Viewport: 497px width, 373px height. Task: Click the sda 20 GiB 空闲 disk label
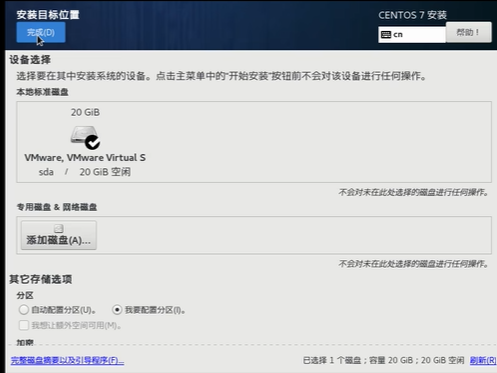[x=85, y=172]
